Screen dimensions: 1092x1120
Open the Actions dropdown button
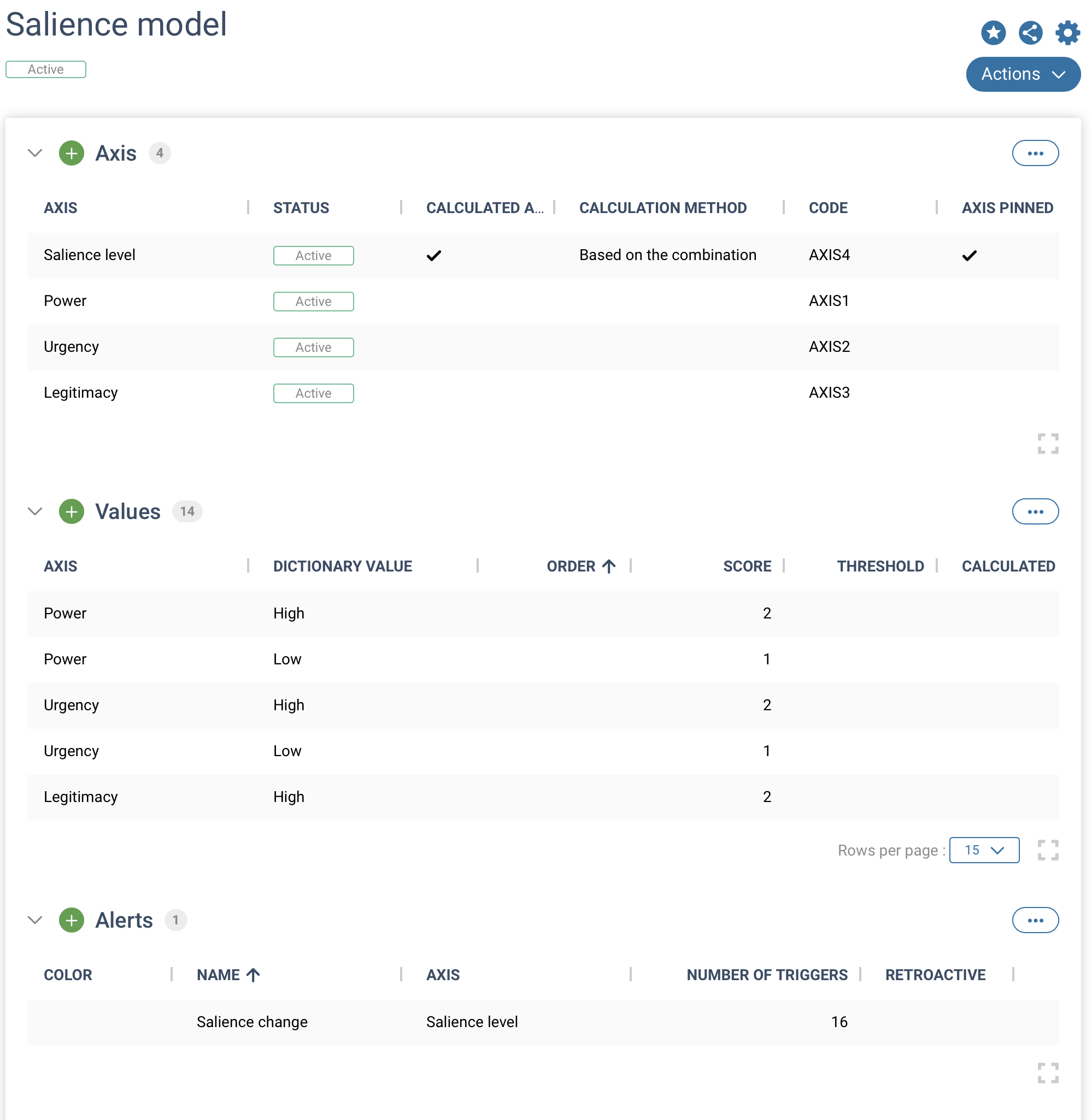point(1023,74)
